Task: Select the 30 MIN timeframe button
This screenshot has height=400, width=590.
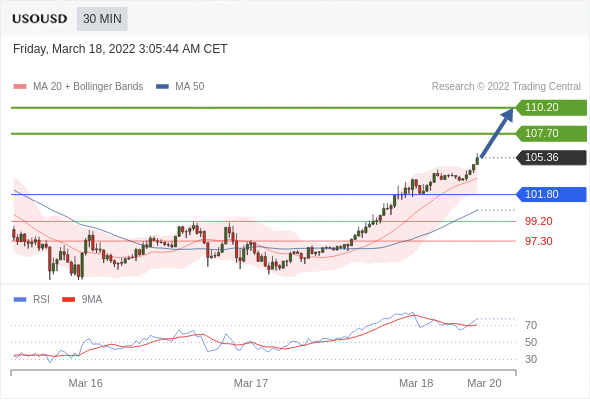Action: pos(102,19)
